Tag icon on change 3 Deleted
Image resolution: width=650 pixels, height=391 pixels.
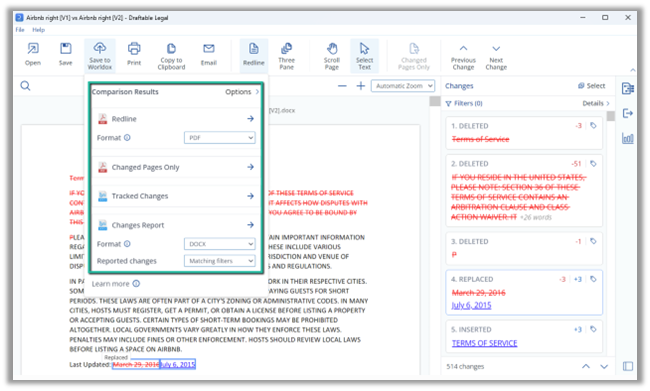click(593, 241)
